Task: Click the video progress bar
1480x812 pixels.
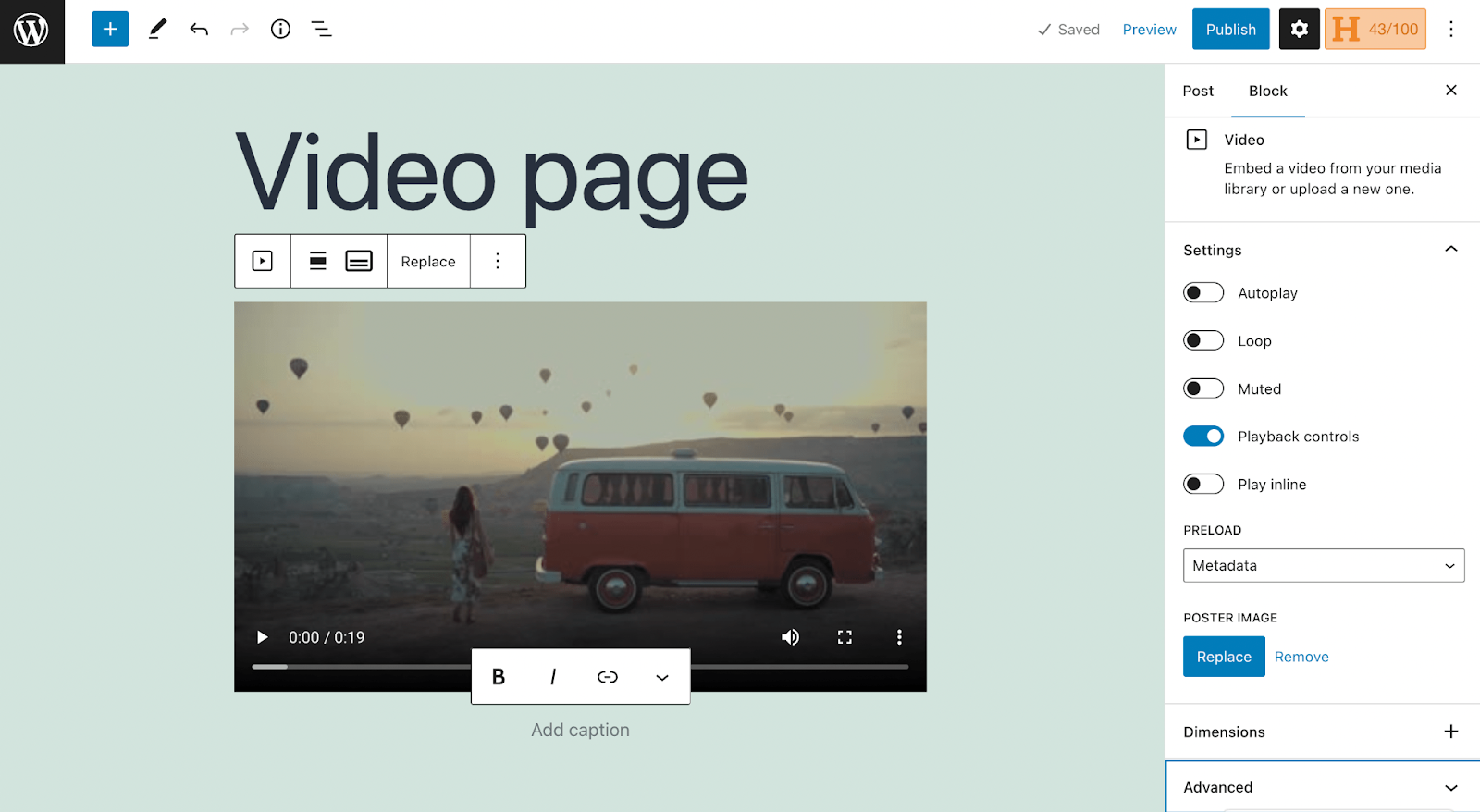Action: pyautogui.click(x=370, y=666)
